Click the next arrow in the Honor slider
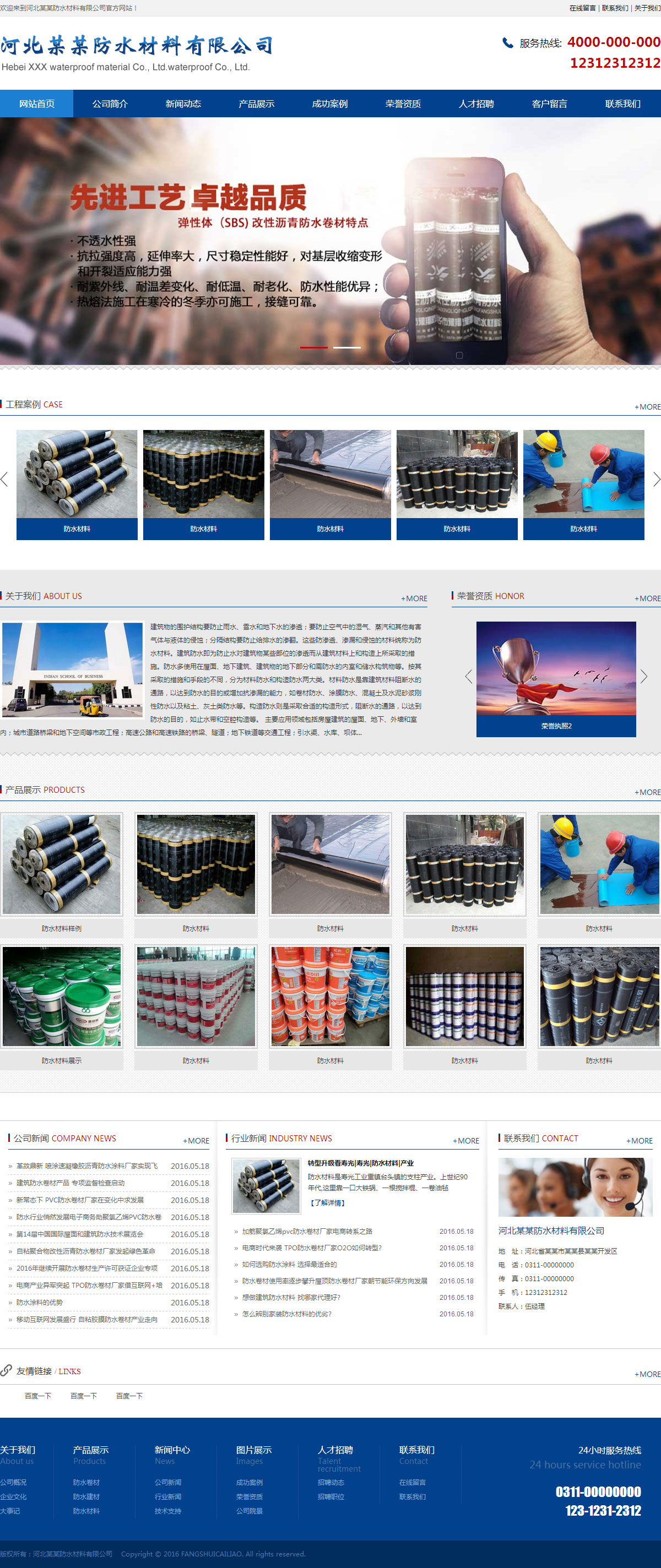Screen dimensions: 661x1568 [643, 676]
